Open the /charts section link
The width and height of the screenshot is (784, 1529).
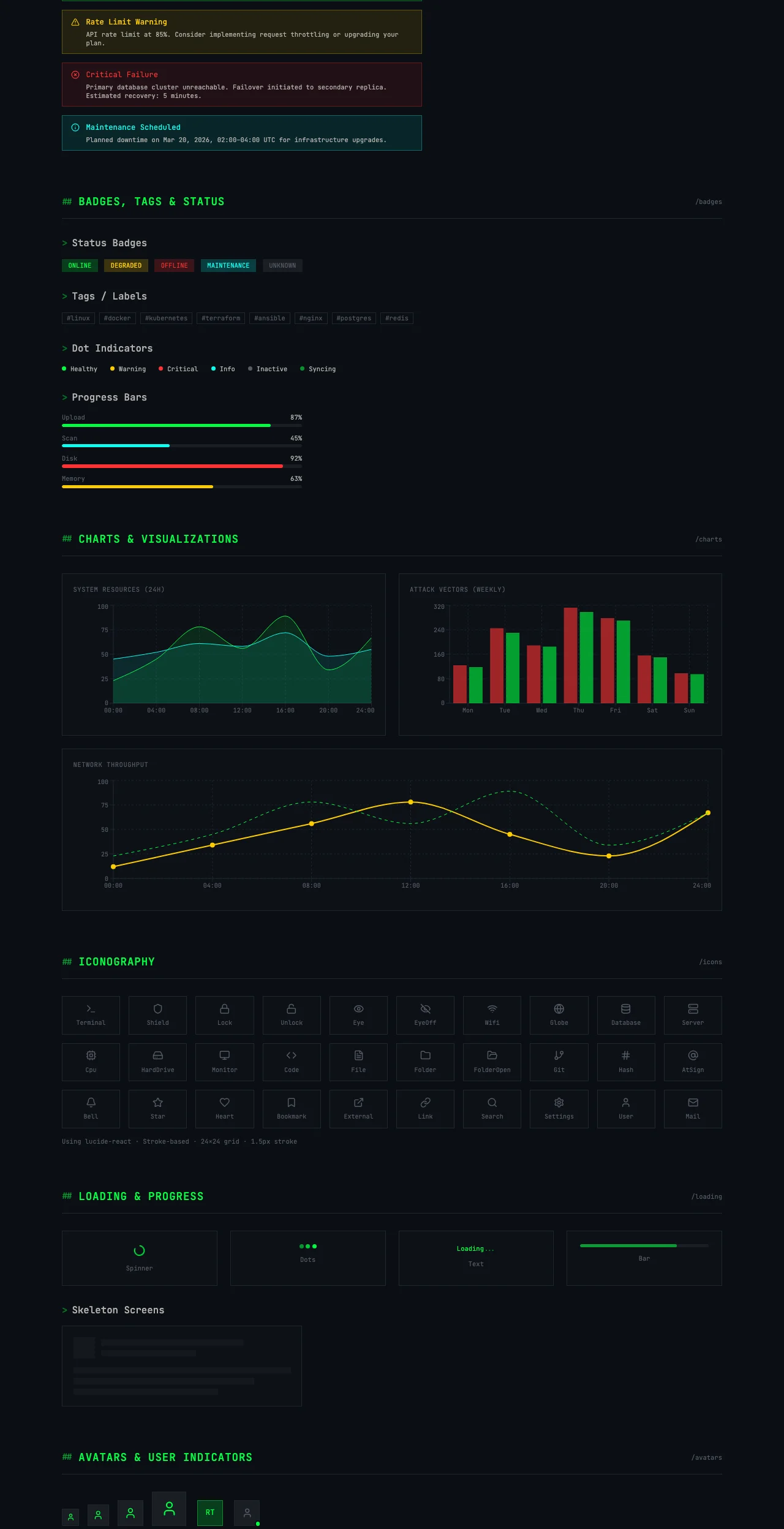click(709, 540)
